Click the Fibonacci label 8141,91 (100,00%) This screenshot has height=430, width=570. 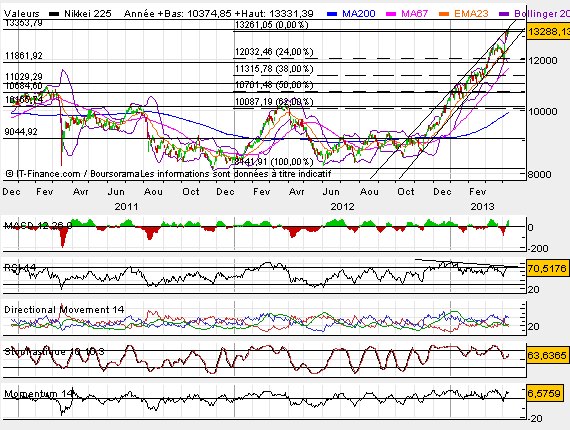(274, 161)
